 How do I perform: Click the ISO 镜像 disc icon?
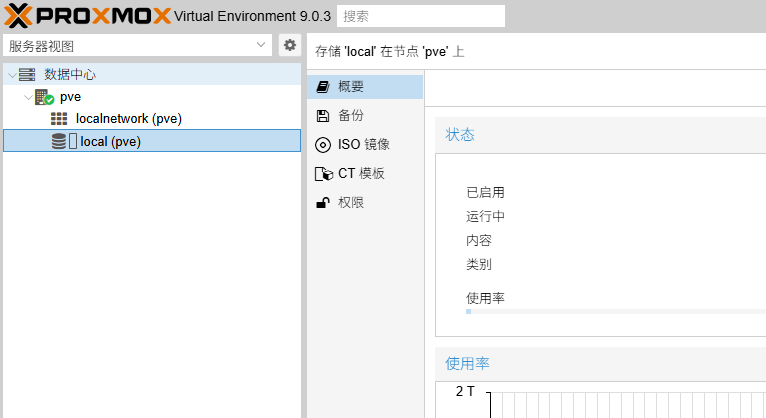(x=323, y=145)
